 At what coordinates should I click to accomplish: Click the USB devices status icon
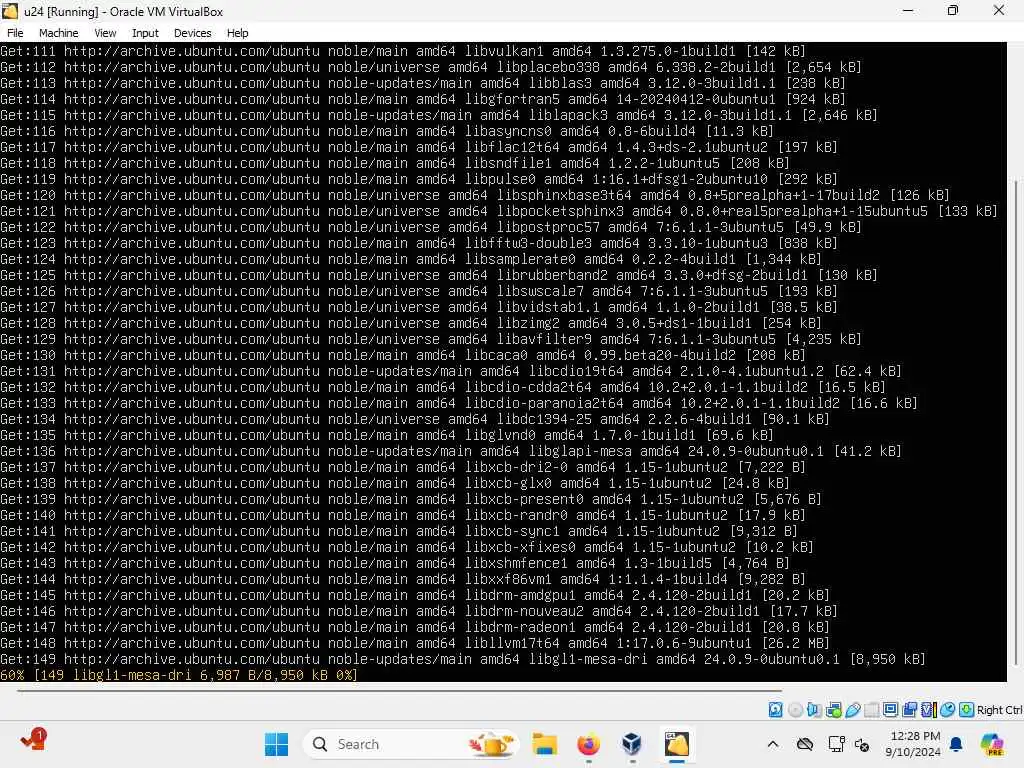[x=853, y=710]
